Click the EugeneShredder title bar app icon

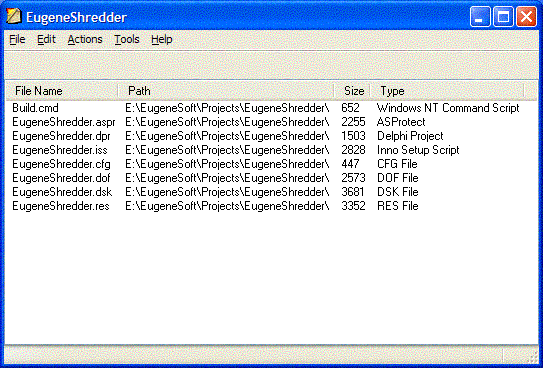point(14,16)
